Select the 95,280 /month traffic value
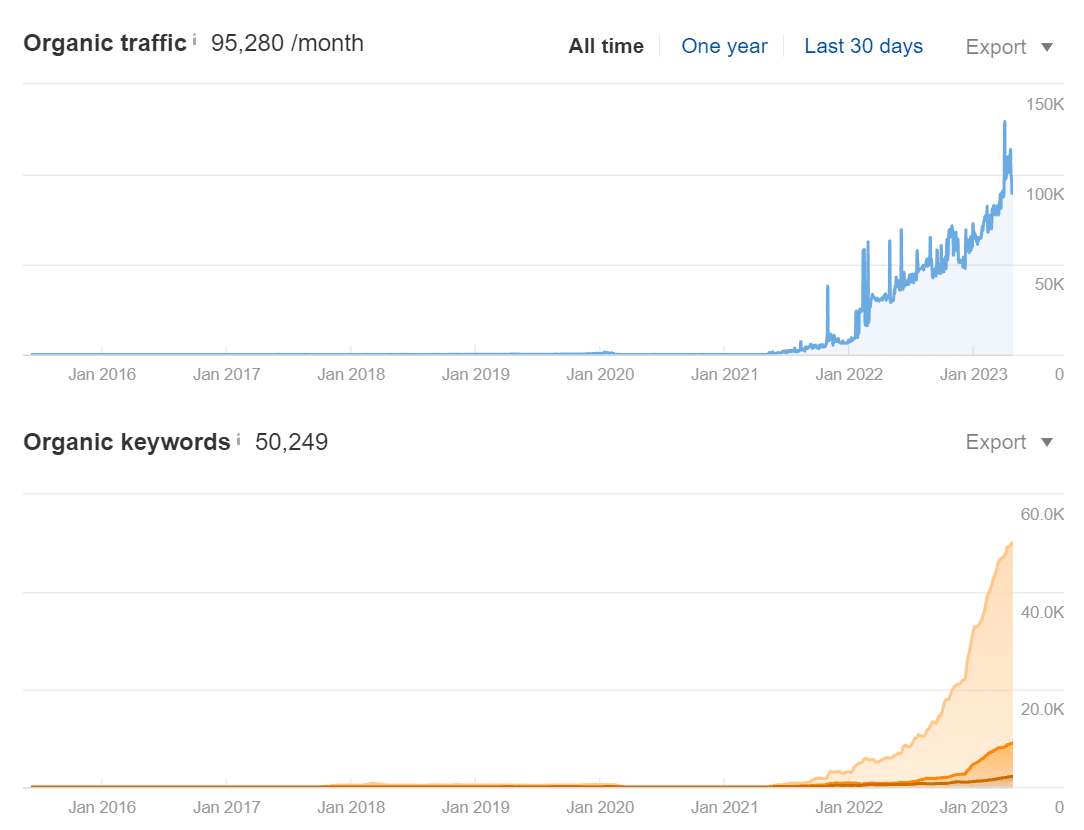 [x=287, y=43]
